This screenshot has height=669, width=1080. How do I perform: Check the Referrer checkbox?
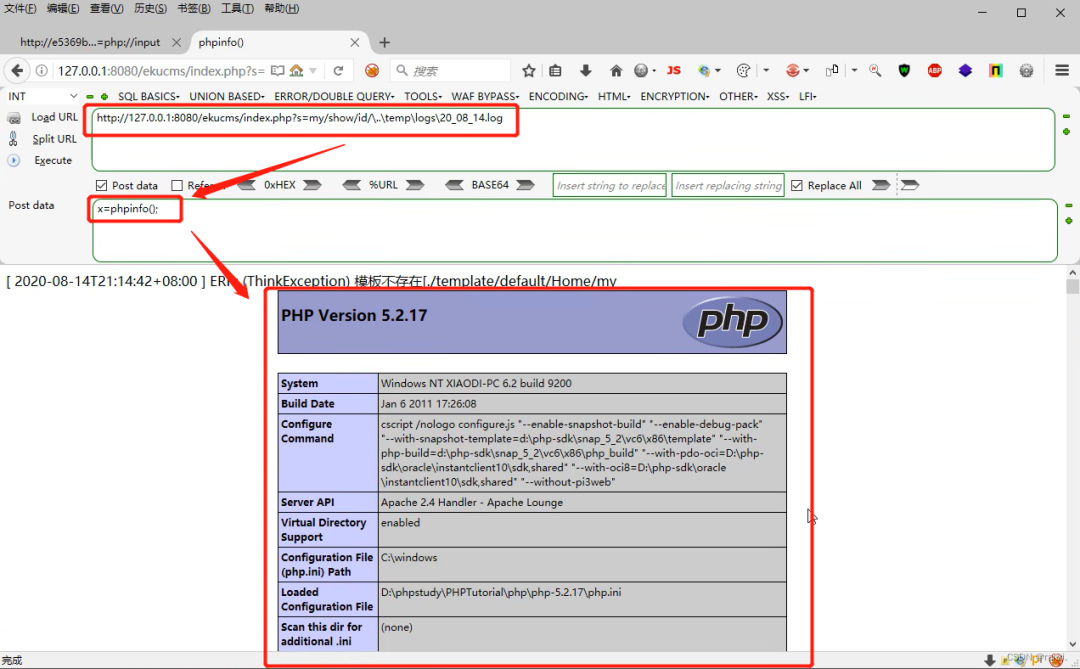pos(177,185)
